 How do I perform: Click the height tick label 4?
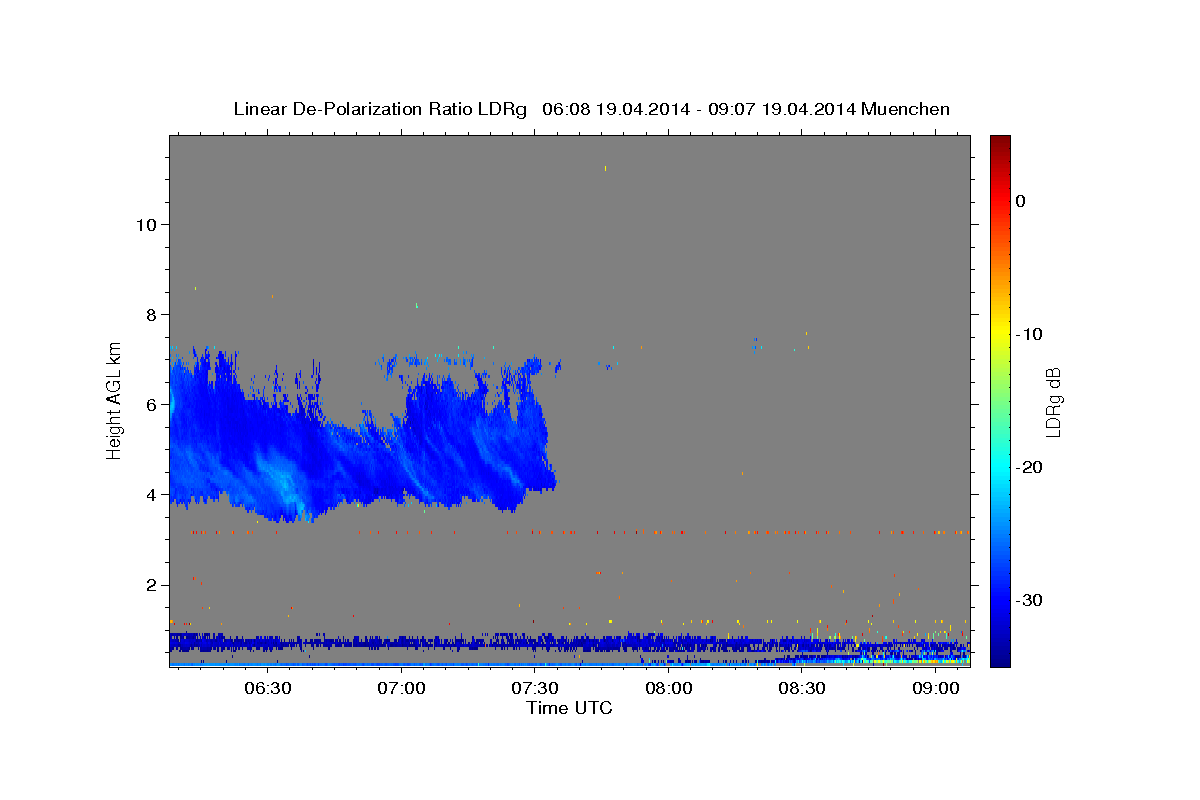point(151,494)
